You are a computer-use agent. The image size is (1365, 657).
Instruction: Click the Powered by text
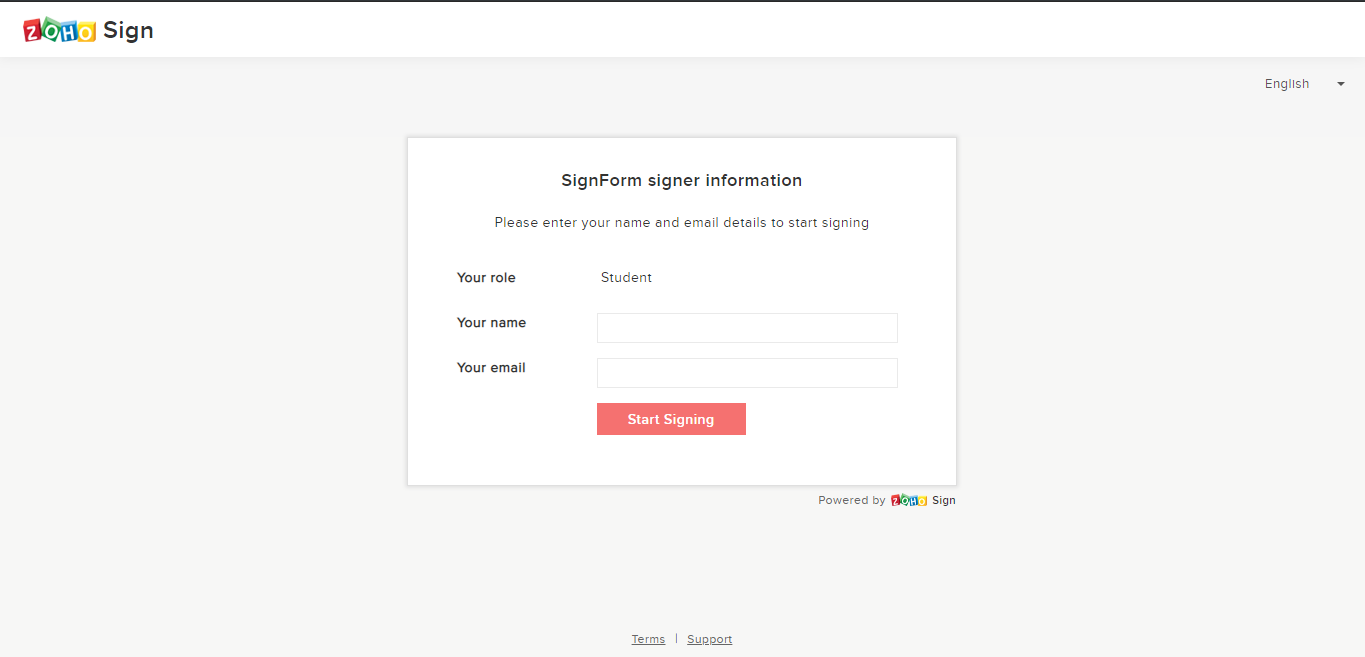click(x=851, y=500)
